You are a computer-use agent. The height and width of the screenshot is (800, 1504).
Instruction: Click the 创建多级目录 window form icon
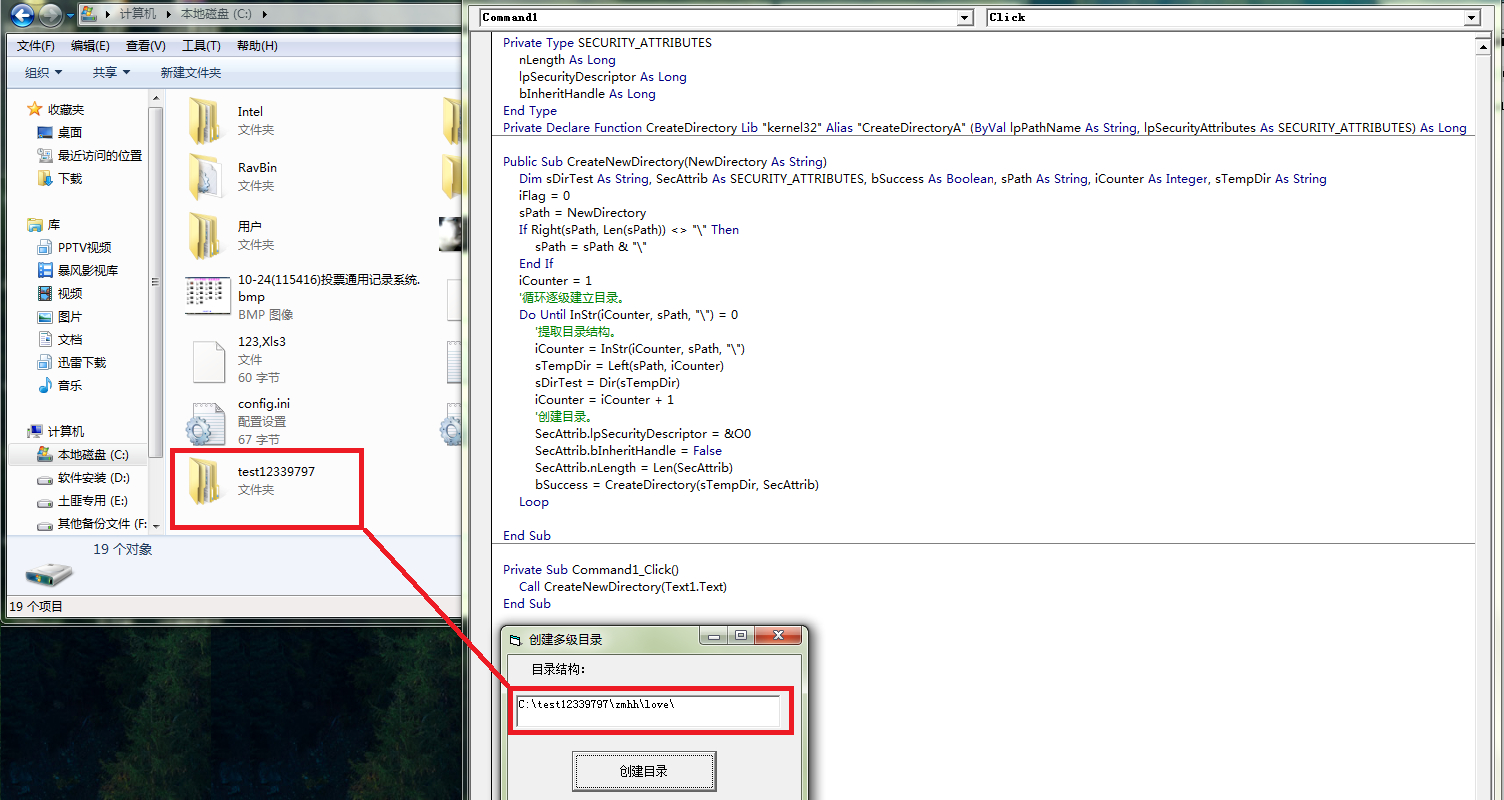tap(515, 639)
